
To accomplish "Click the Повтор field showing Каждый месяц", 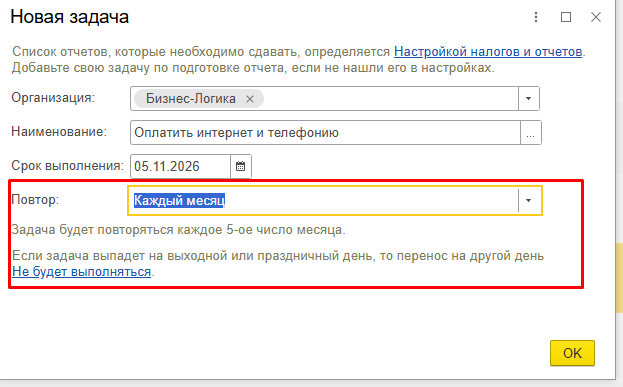I will [323, 200].
